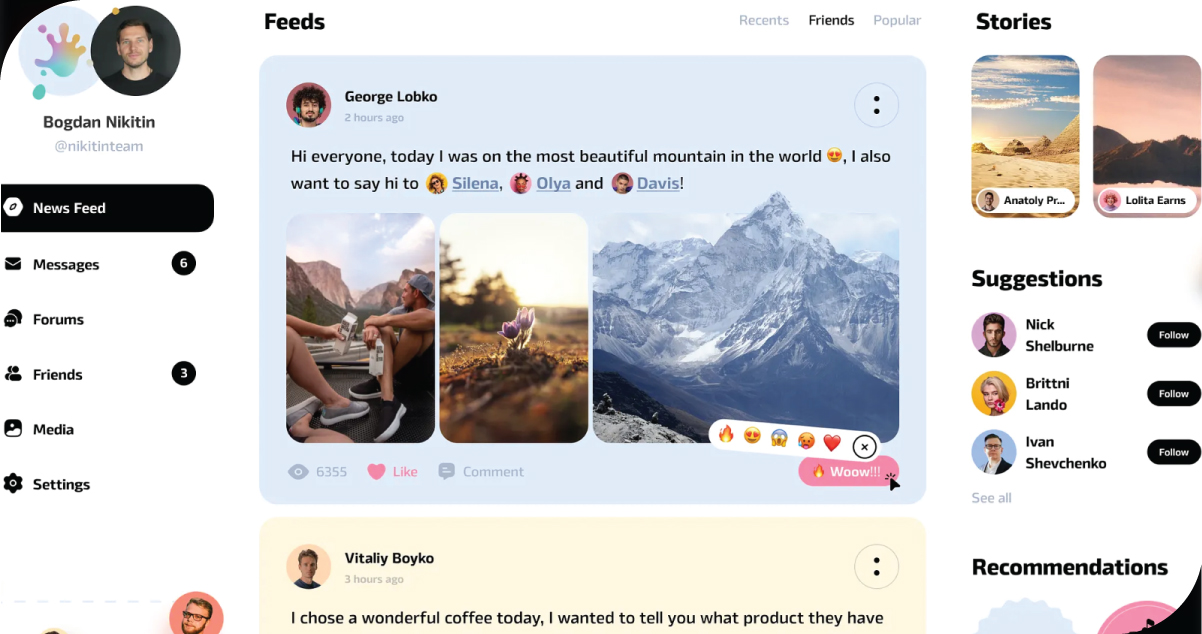This screenshot has height=634, width=1202.
Task: Follow Brittni Lando
Action: (x=1172, y=393)
